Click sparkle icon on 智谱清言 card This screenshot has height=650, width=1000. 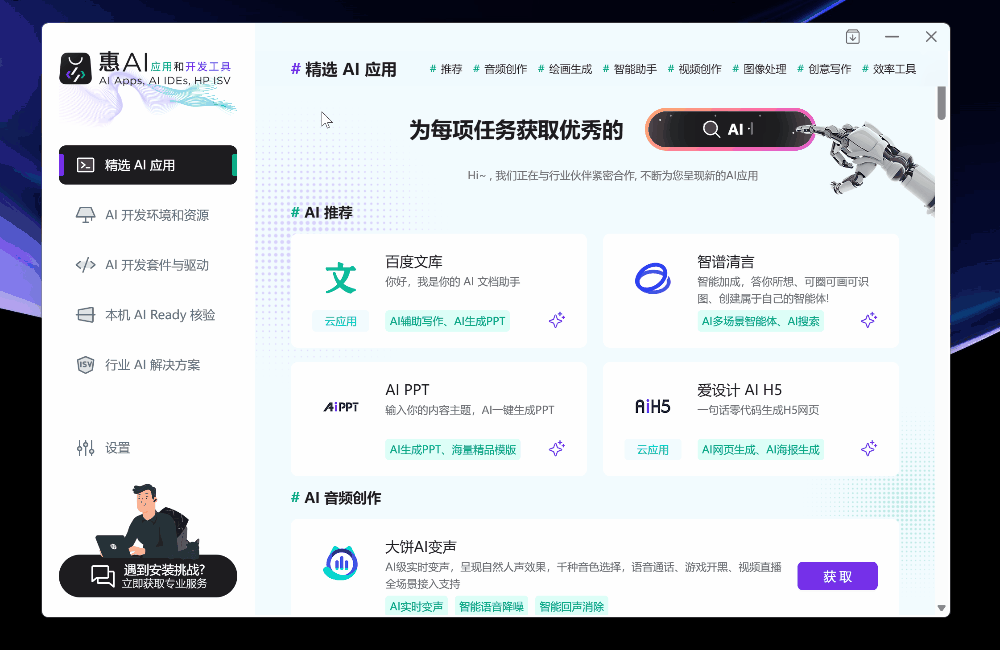point(869,320)
